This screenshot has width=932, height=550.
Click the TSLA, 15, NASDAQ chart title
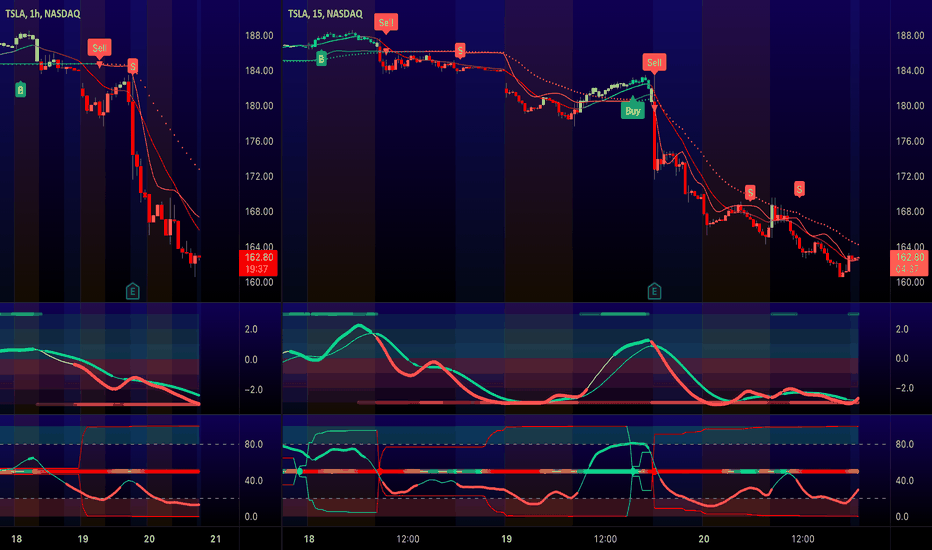pos(325,14)
